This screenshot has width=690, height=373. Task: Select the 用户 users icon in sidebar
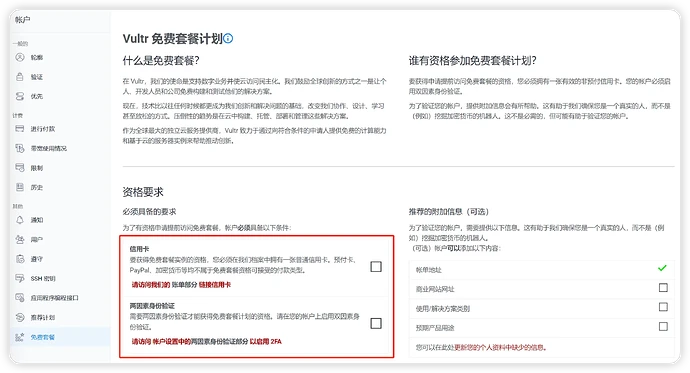(x=20, y=239)
